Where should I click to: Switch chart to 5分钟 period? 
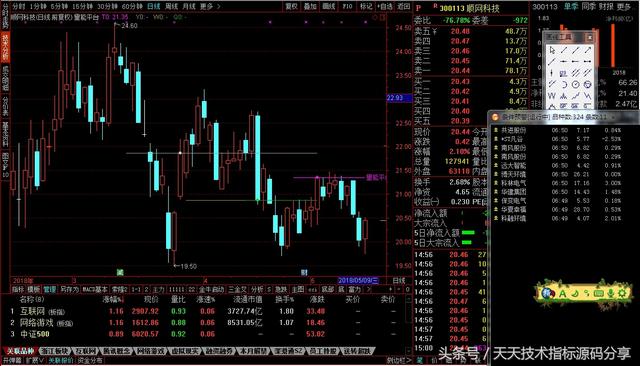[x=59, y=7]
